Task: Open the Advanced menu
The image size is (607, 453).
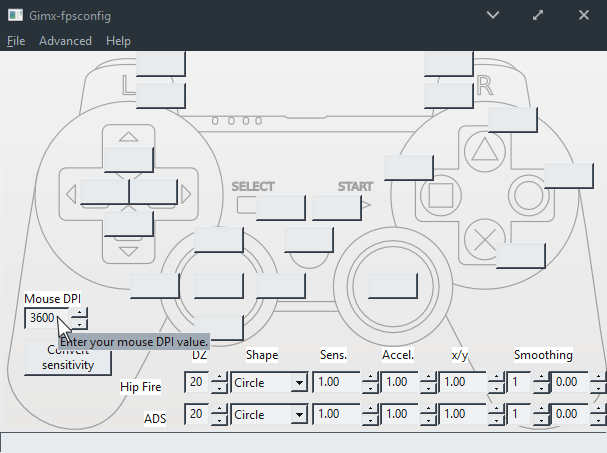Action: pyautogui.click(x=65, y=41)
